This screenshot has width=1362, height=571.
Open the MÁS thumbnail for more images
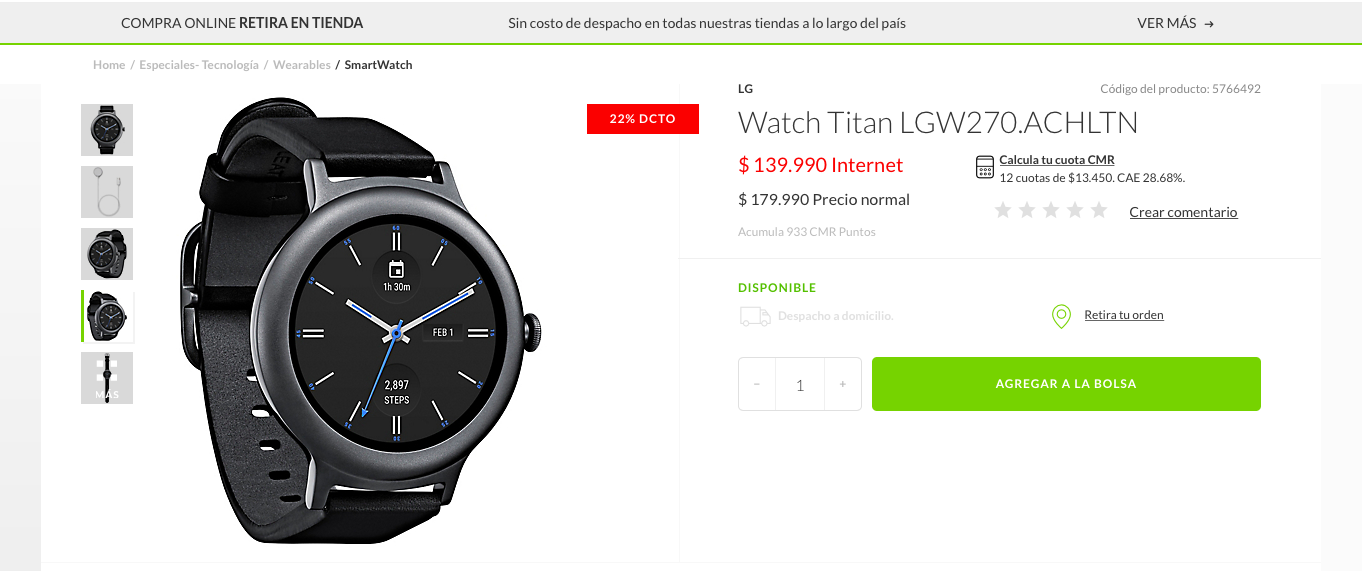(107, 378)
